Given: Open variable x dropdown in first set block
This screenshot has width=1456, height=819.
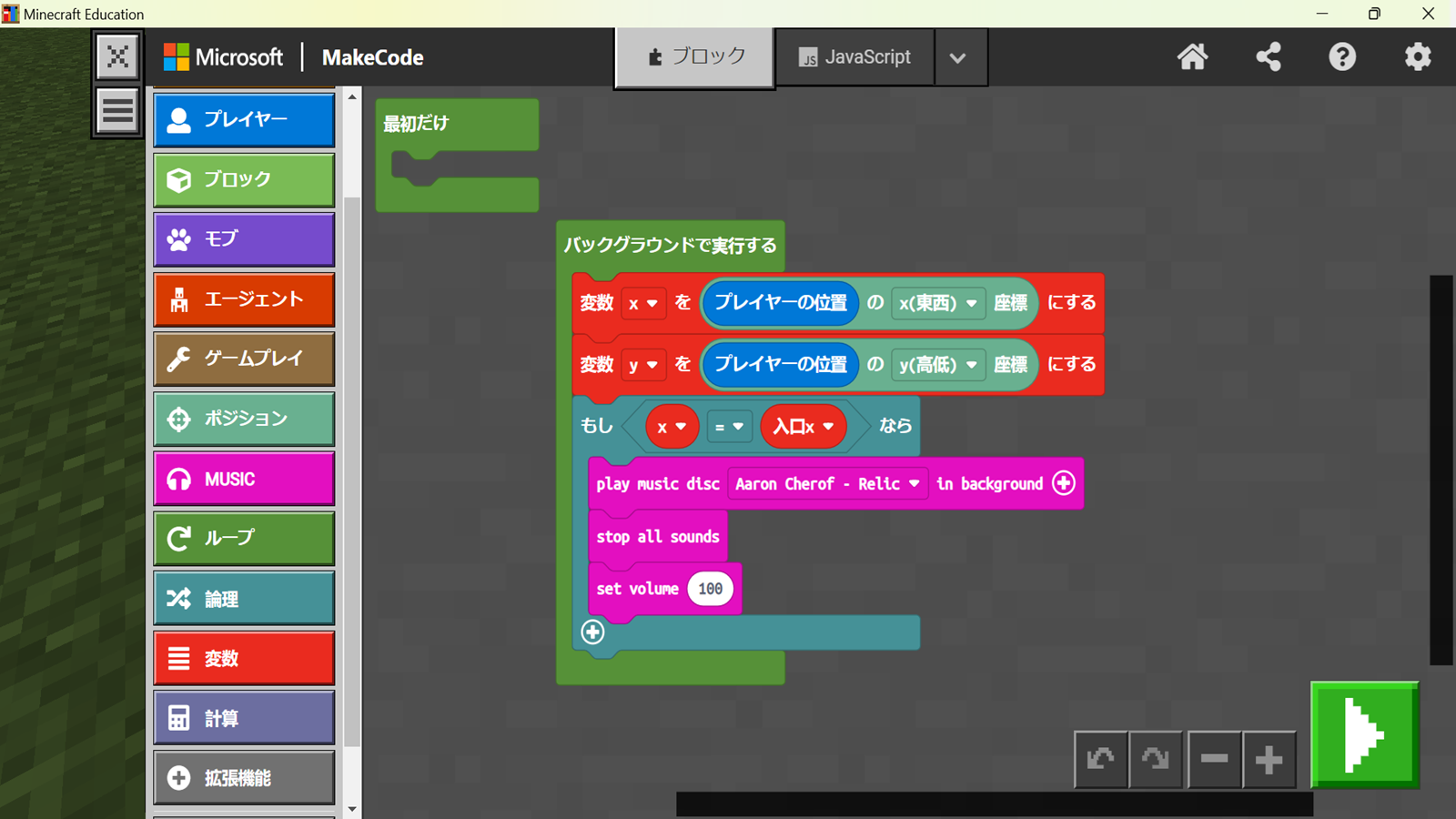Looking at the screenshot, I should point(643,303).
